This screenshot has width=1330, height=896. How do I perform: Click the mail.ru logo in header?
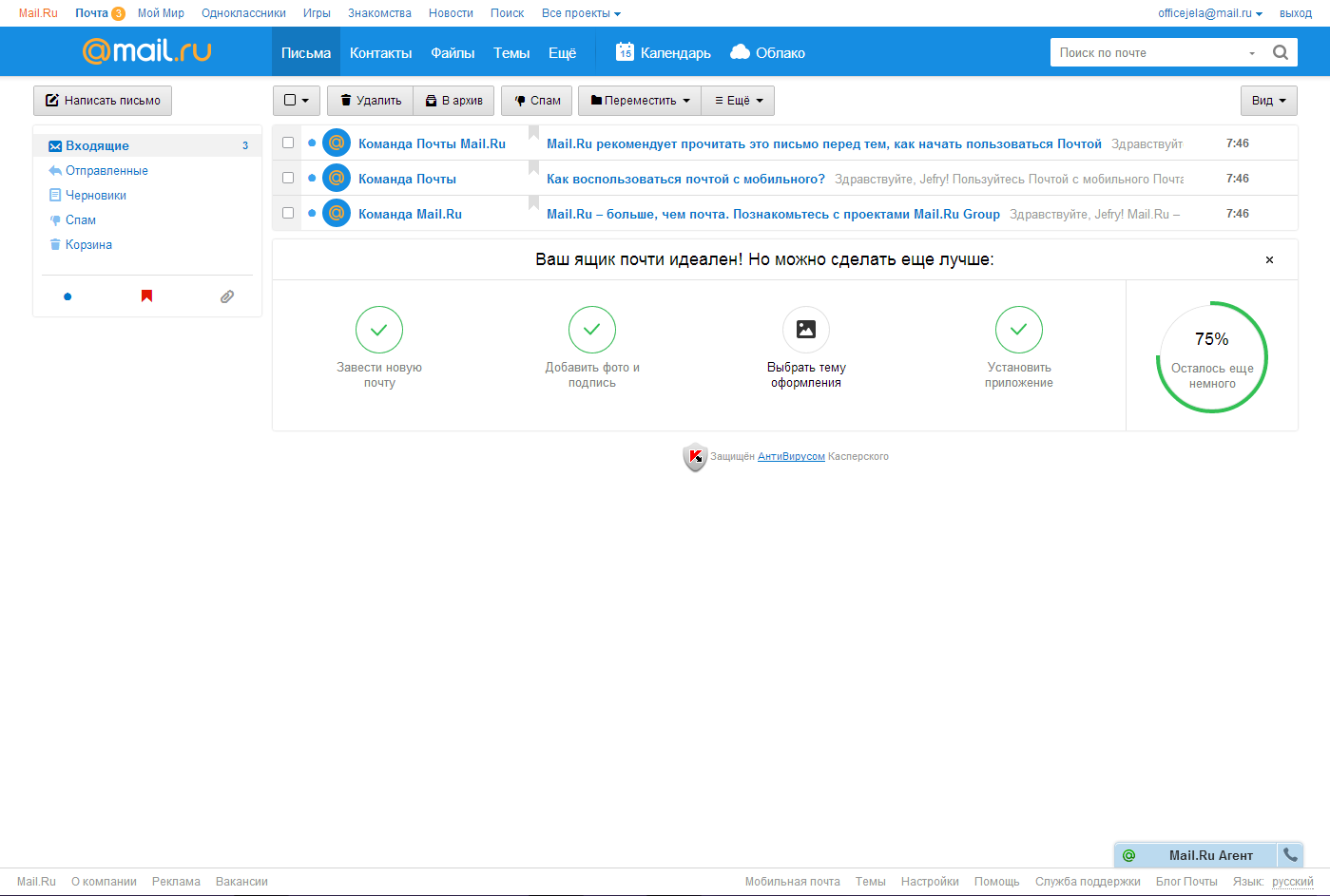coord(147,50)
